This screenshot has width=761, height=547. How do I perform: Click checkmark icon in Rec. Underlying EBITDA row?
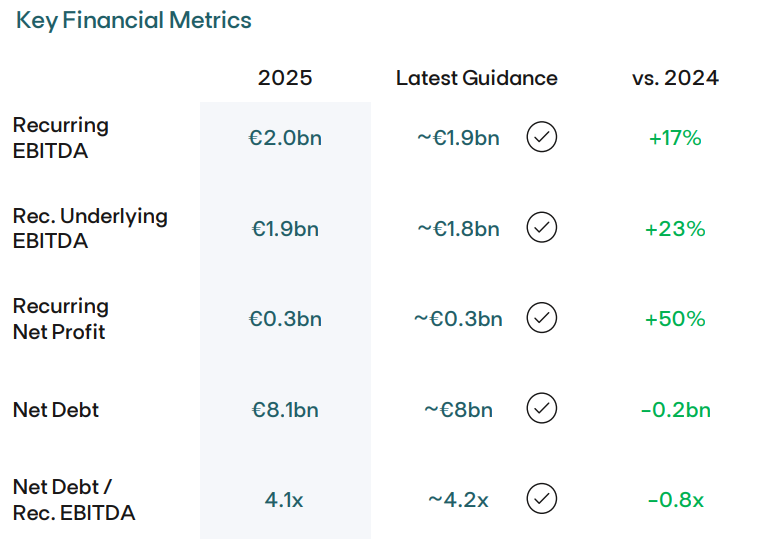tap(541, 228)
